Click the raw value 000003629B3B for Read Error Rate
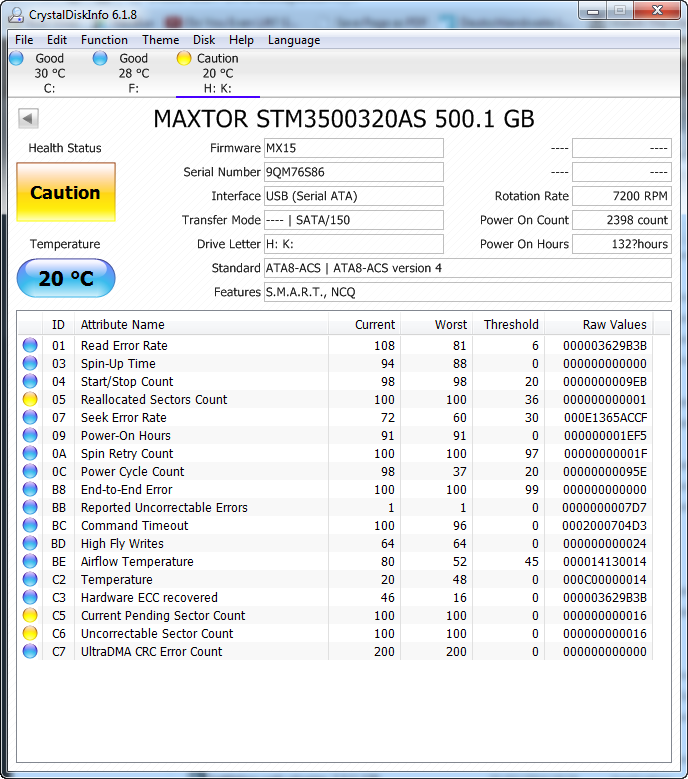This screenshot has width=688, height=779. tap(605, 345)
